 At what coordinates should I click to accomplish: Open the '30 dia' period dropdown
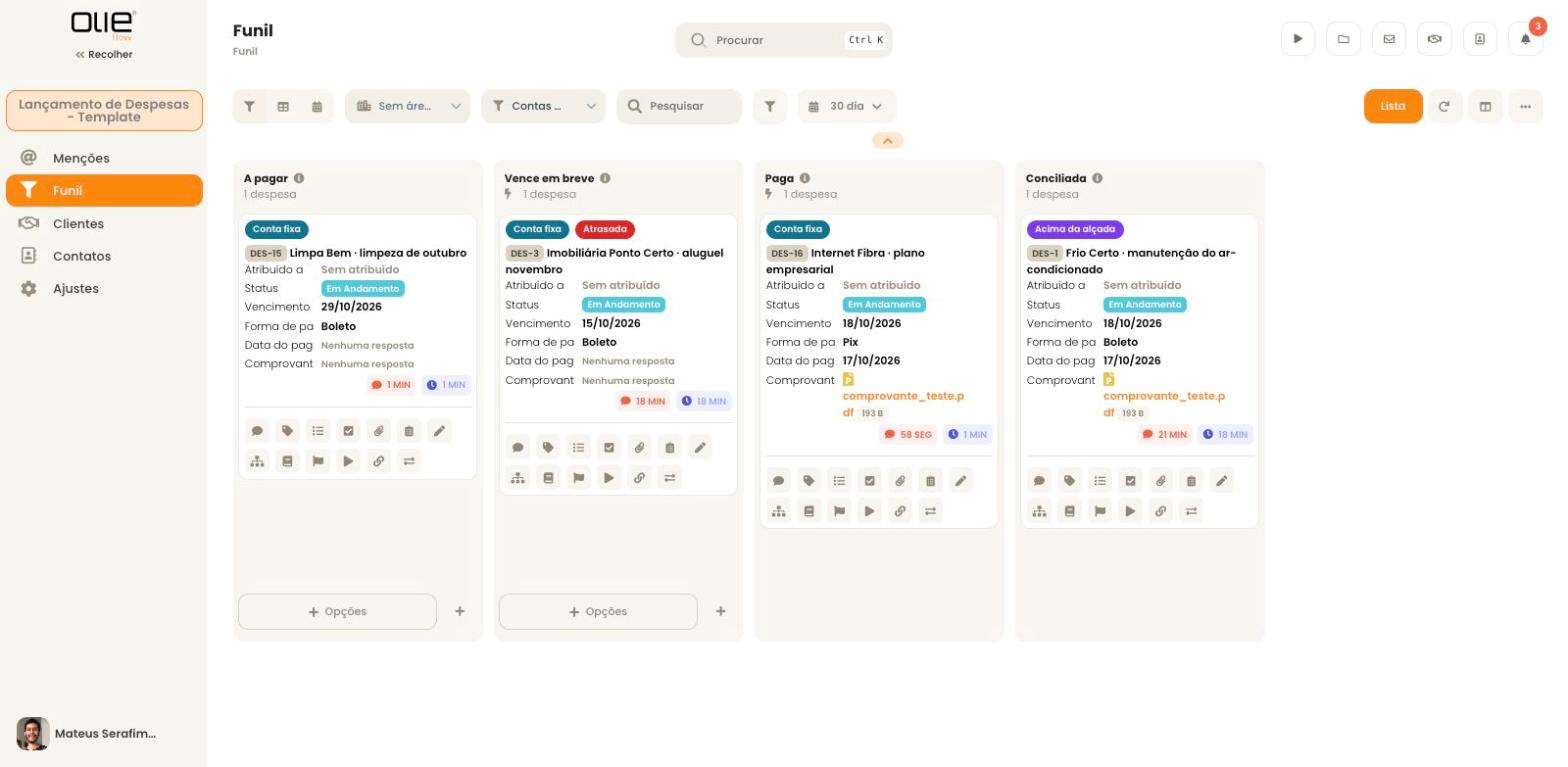point(847,106)
